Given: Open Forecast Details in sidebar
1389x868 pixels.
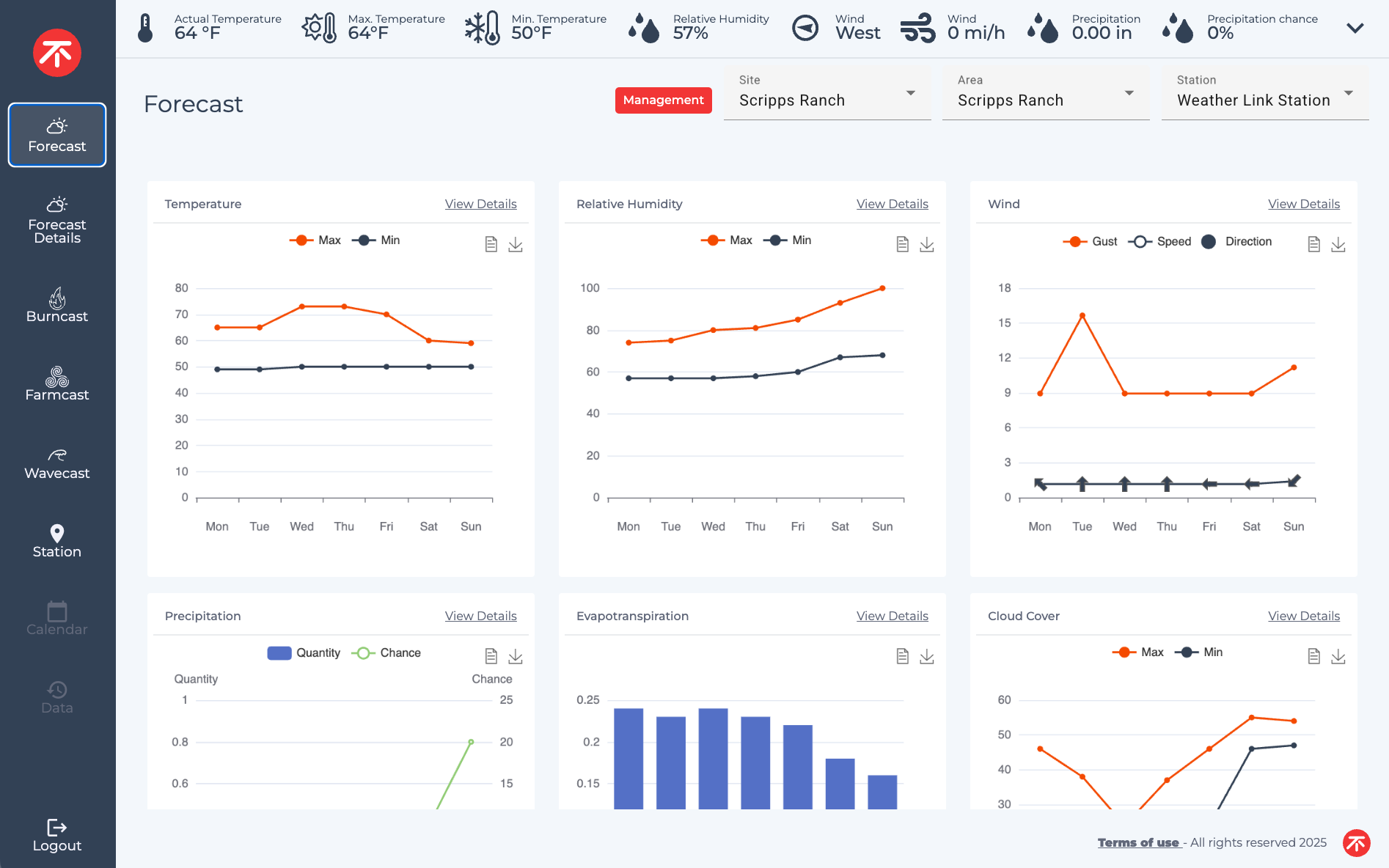Looking at the screenshot, I should [x=57, y=219].
